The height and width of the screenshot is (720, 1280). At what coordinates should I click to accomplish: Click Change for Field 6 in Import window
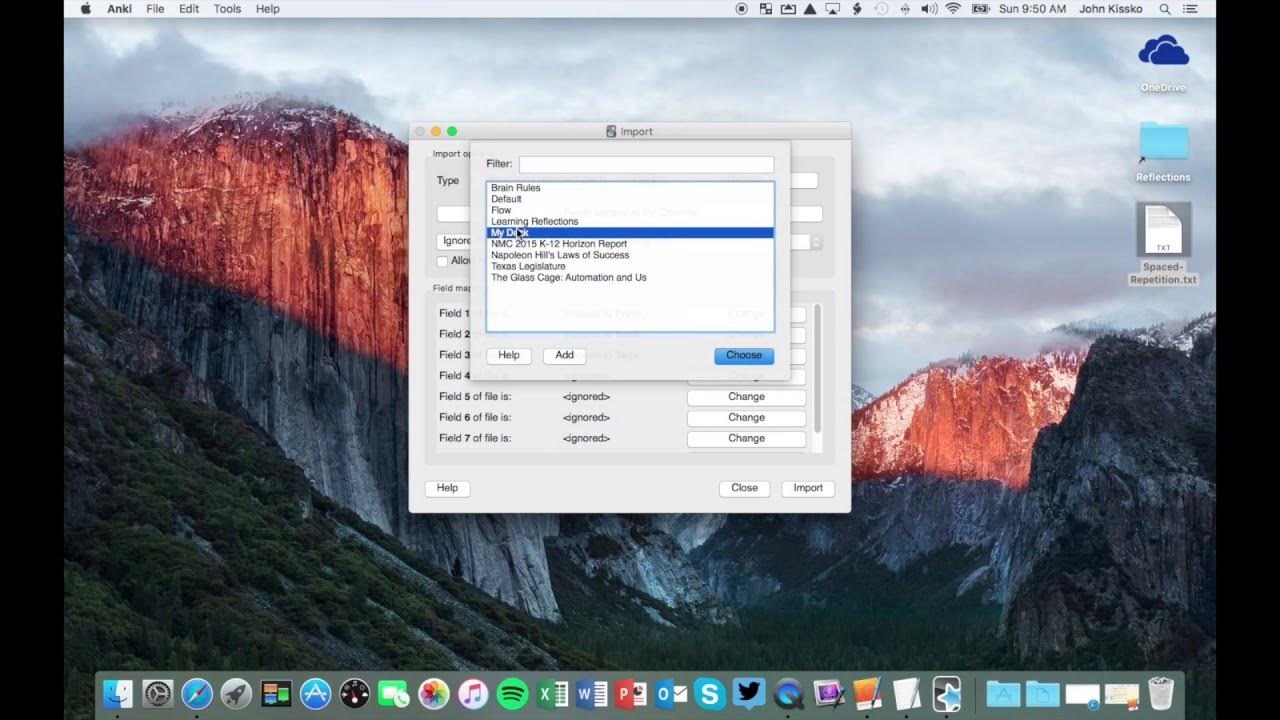746,418
